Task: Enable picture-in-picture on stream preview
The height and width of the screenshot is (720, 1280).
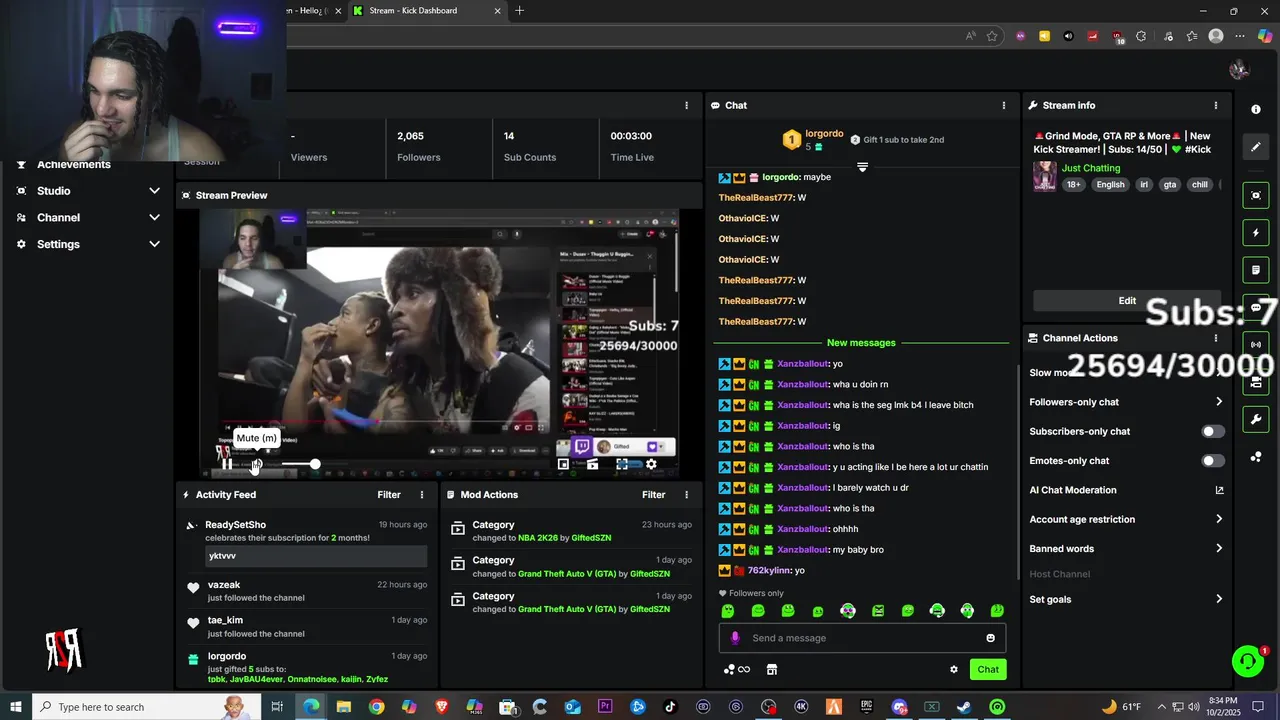Action: coord(563,464)
